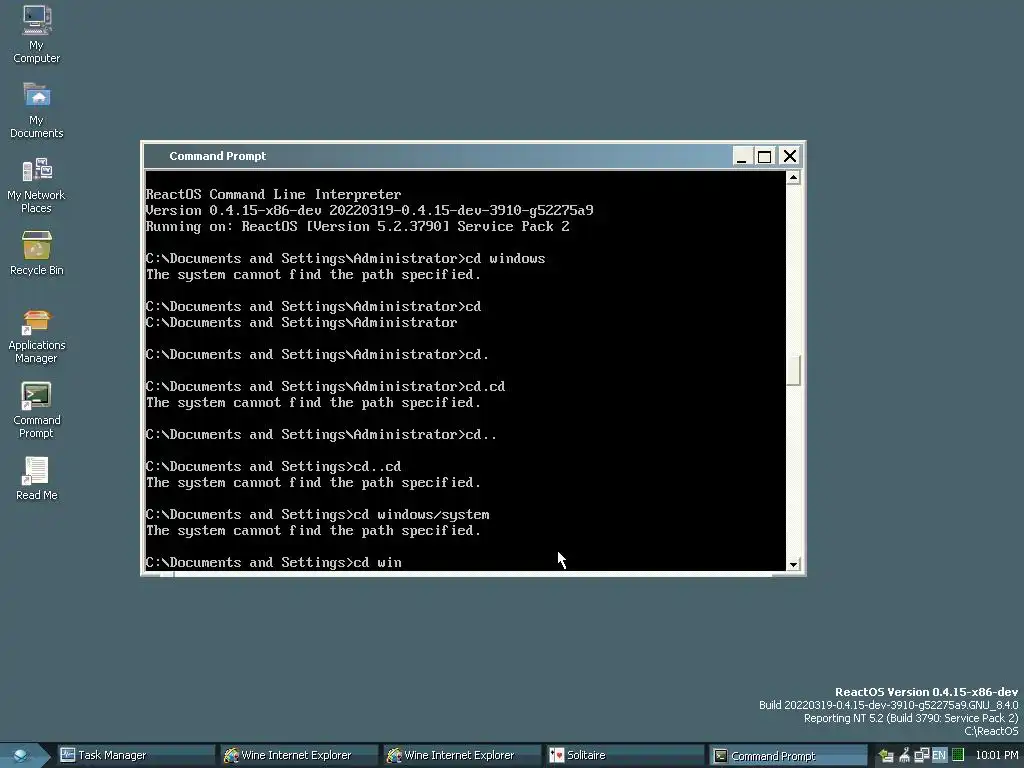Switch to Task Manager in taskbar

click(x=135, y=756)
